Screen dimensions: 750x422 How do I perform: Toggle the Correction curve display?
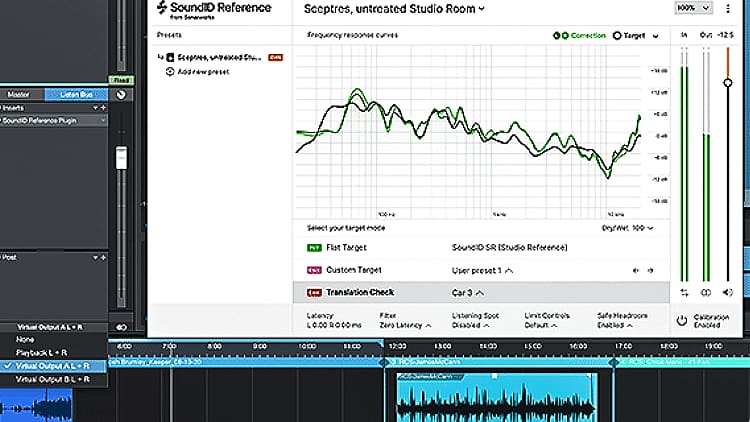pos(579,35)
